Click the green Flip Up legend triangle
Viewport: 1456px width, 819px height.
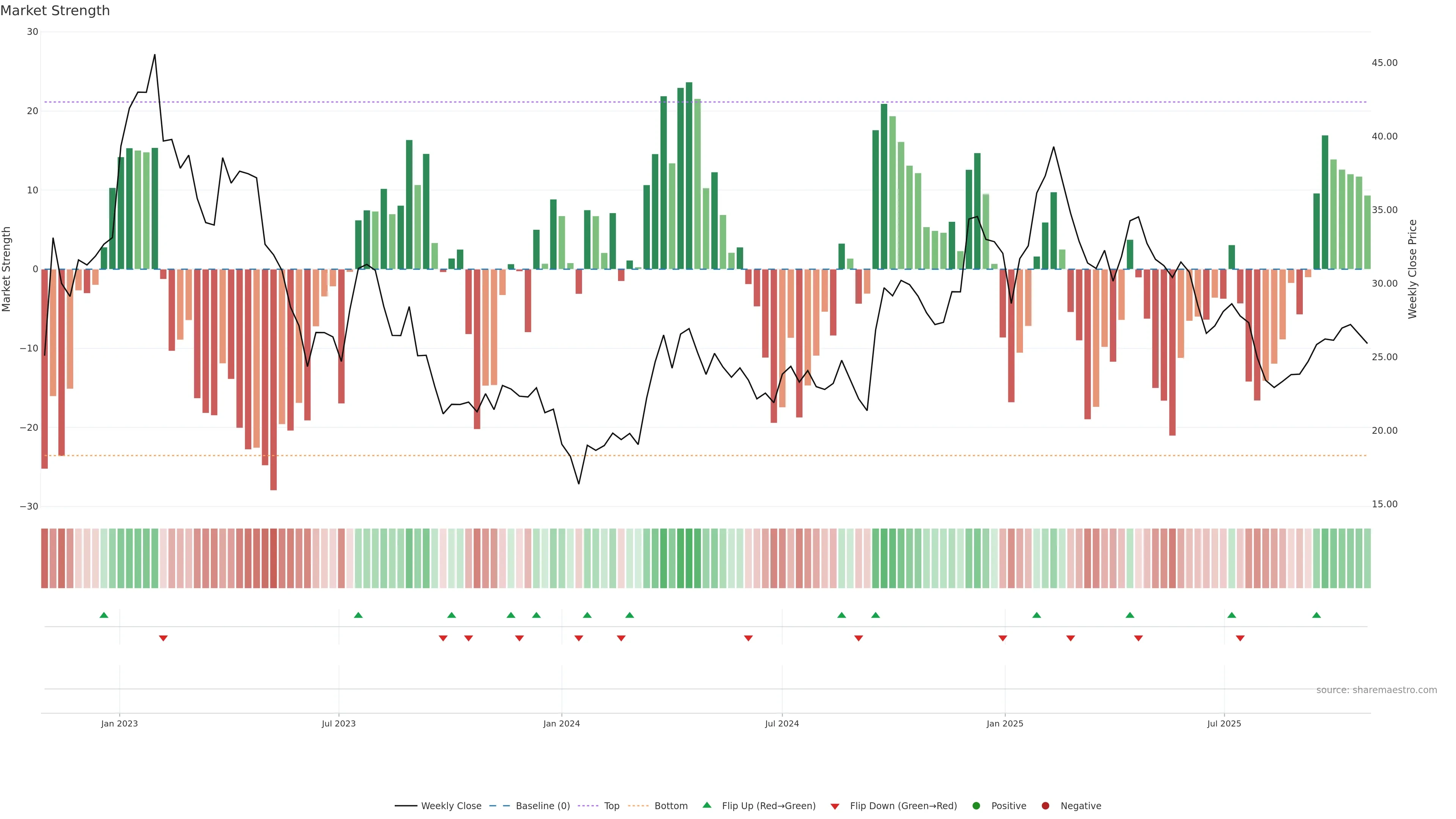pyautogui.click(x=706, y=805)
